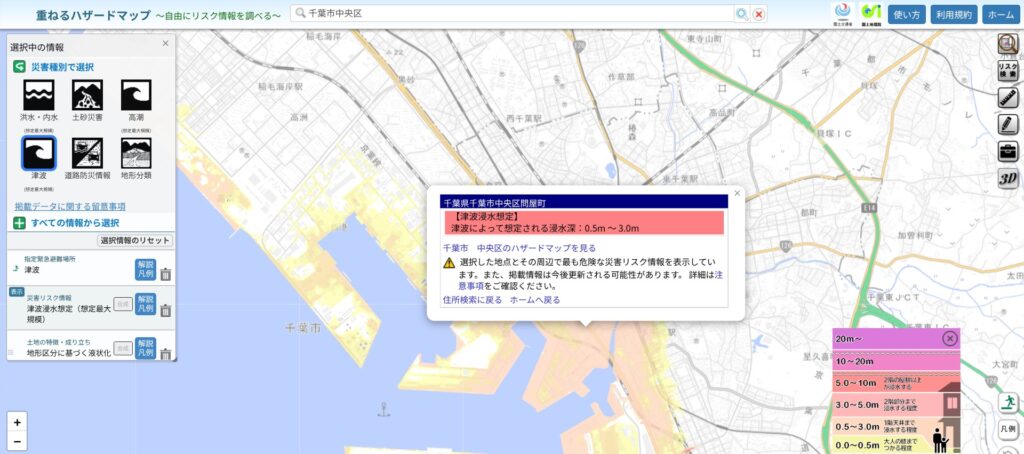The image size is (1024, 454).
Task: Toggle the transparency button for 津波浸水想定
Action: [123, 303]
